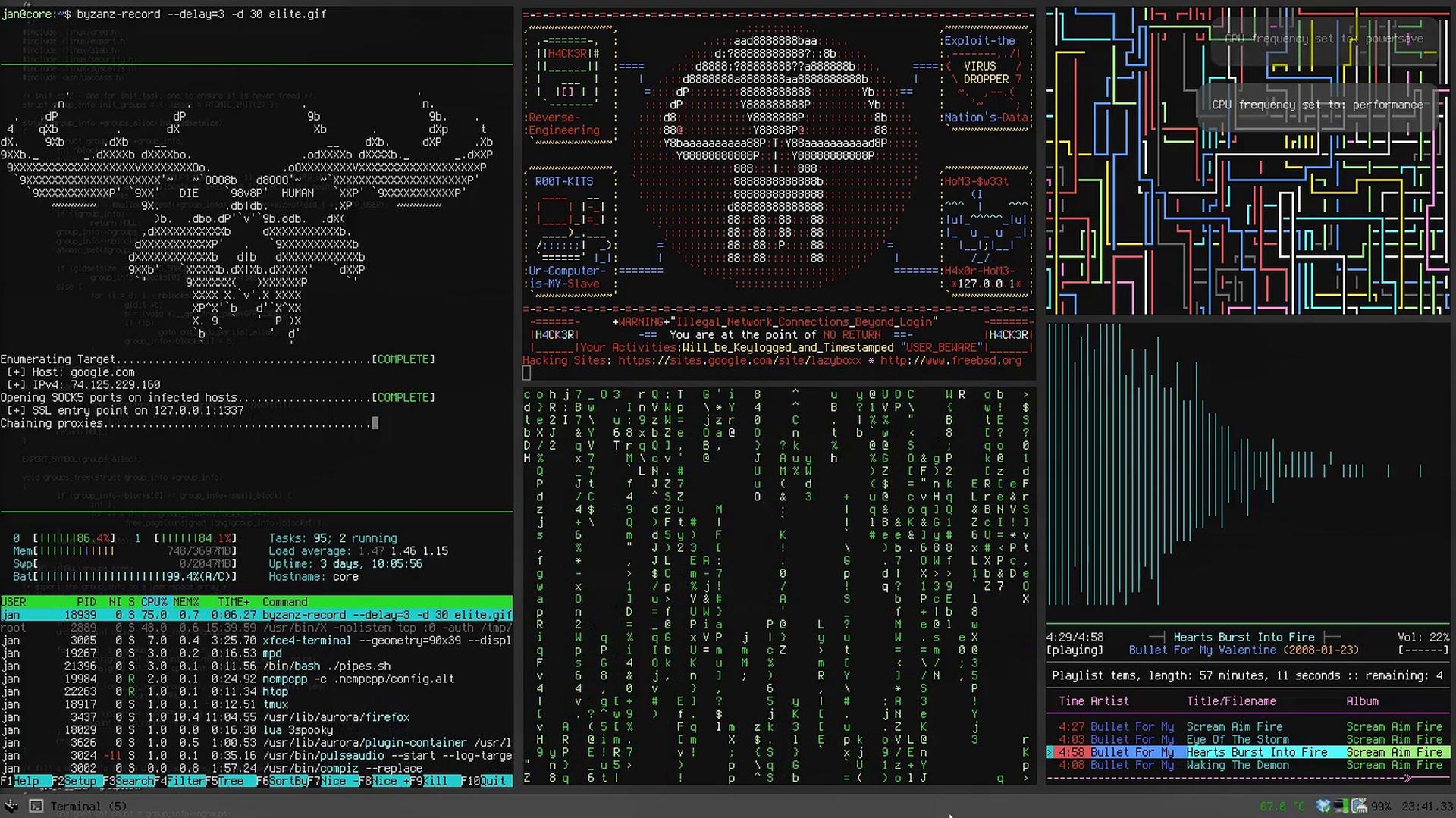The height and width of the screenshot is (818, 1456).
Task: Click the Bat meter showing 99.4%
Action: [124, 577]
